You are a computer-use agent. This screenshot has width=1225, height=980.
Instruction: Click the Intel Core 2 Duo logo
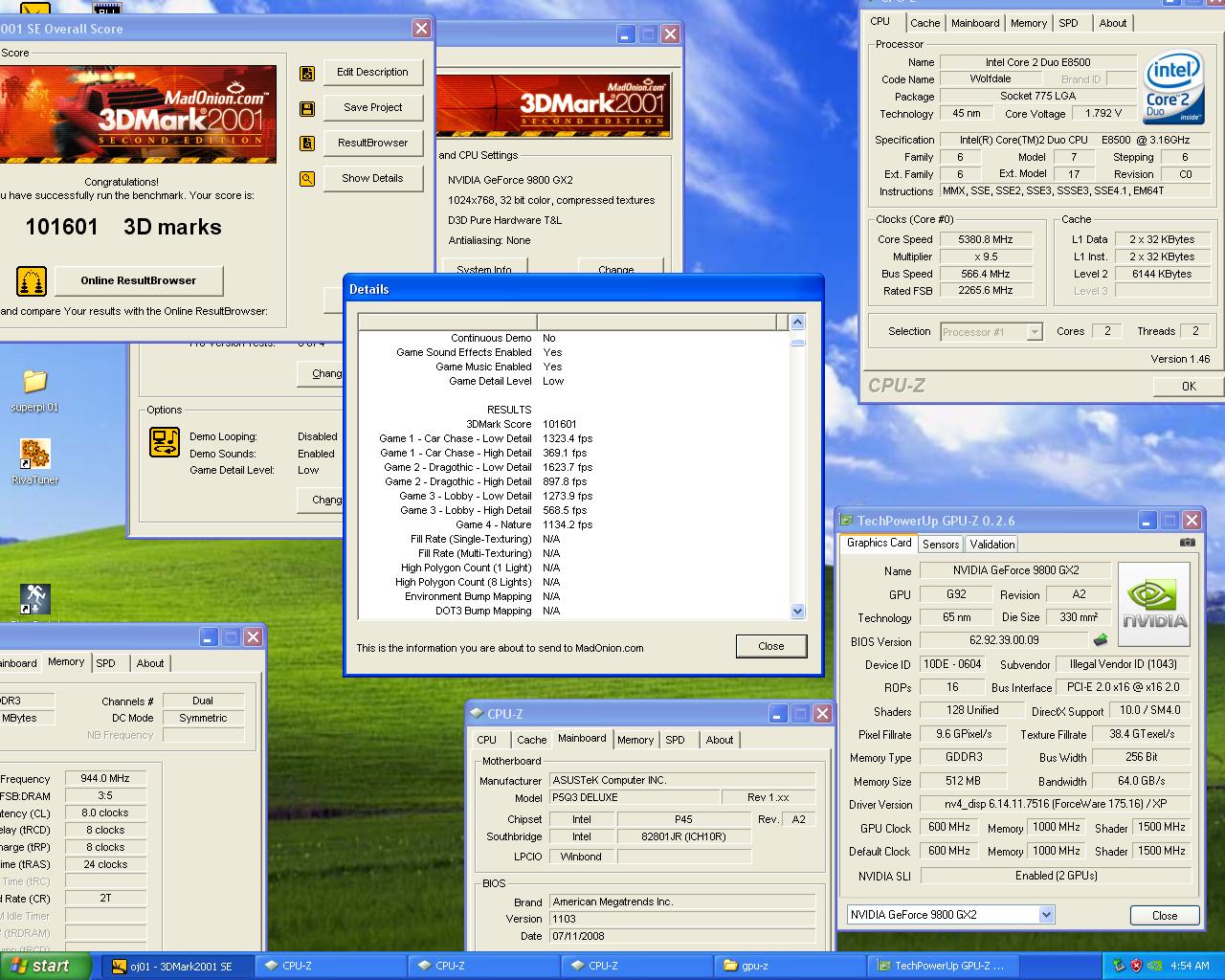1173,89
